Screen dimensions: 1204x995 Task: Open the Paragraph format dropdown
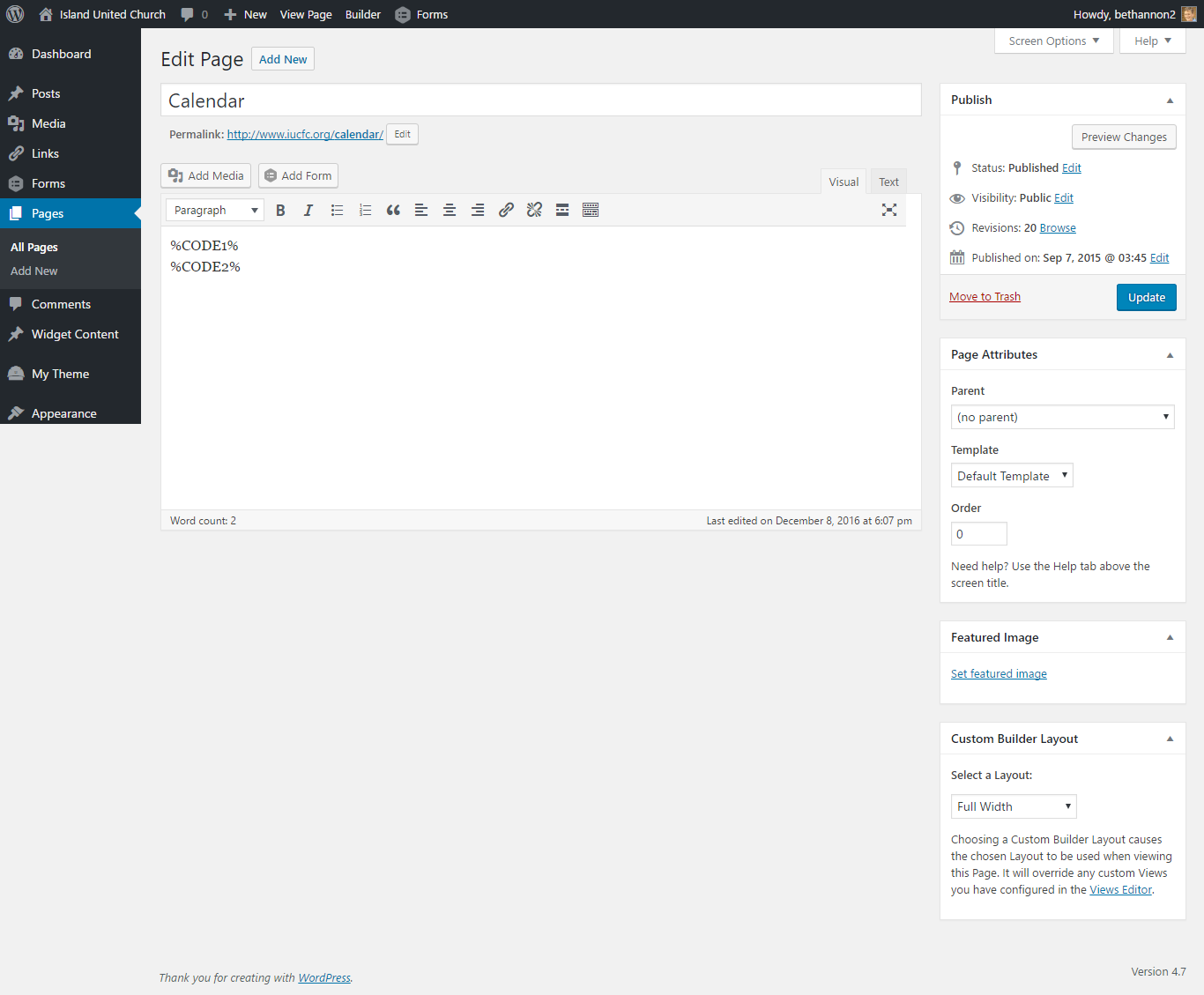point(215,210)
